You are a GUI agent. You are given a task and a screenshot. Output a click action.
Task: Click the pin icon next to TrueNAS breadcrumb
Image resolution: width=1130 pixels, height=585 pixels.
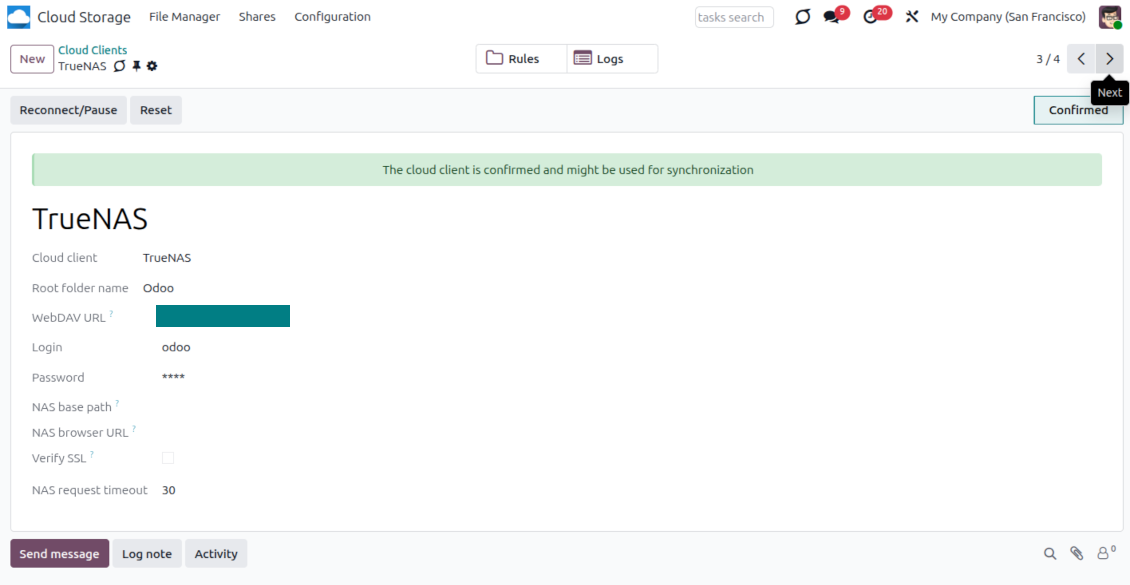(136, 66)
